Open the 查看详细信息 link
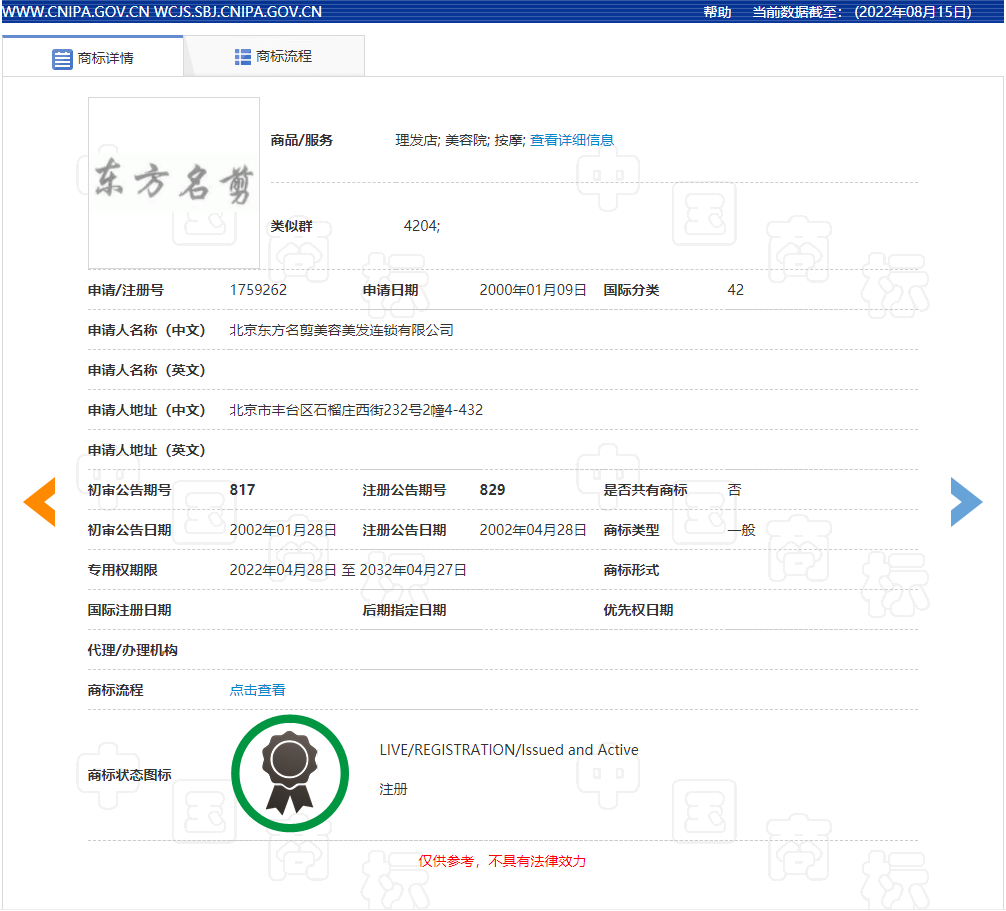This screenshot has width=1006, height=911. pyautogui.click(x=572, y=140)
